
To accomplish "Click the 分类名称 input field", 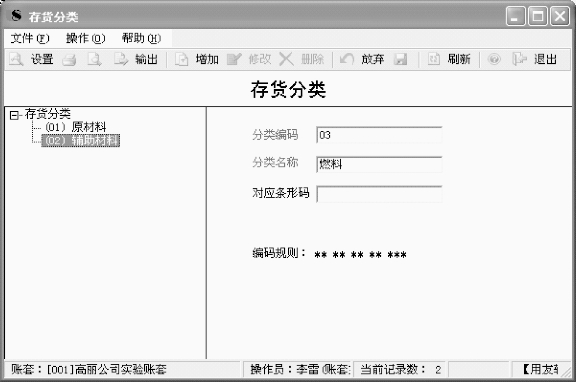I will click(x=379, y=165).
